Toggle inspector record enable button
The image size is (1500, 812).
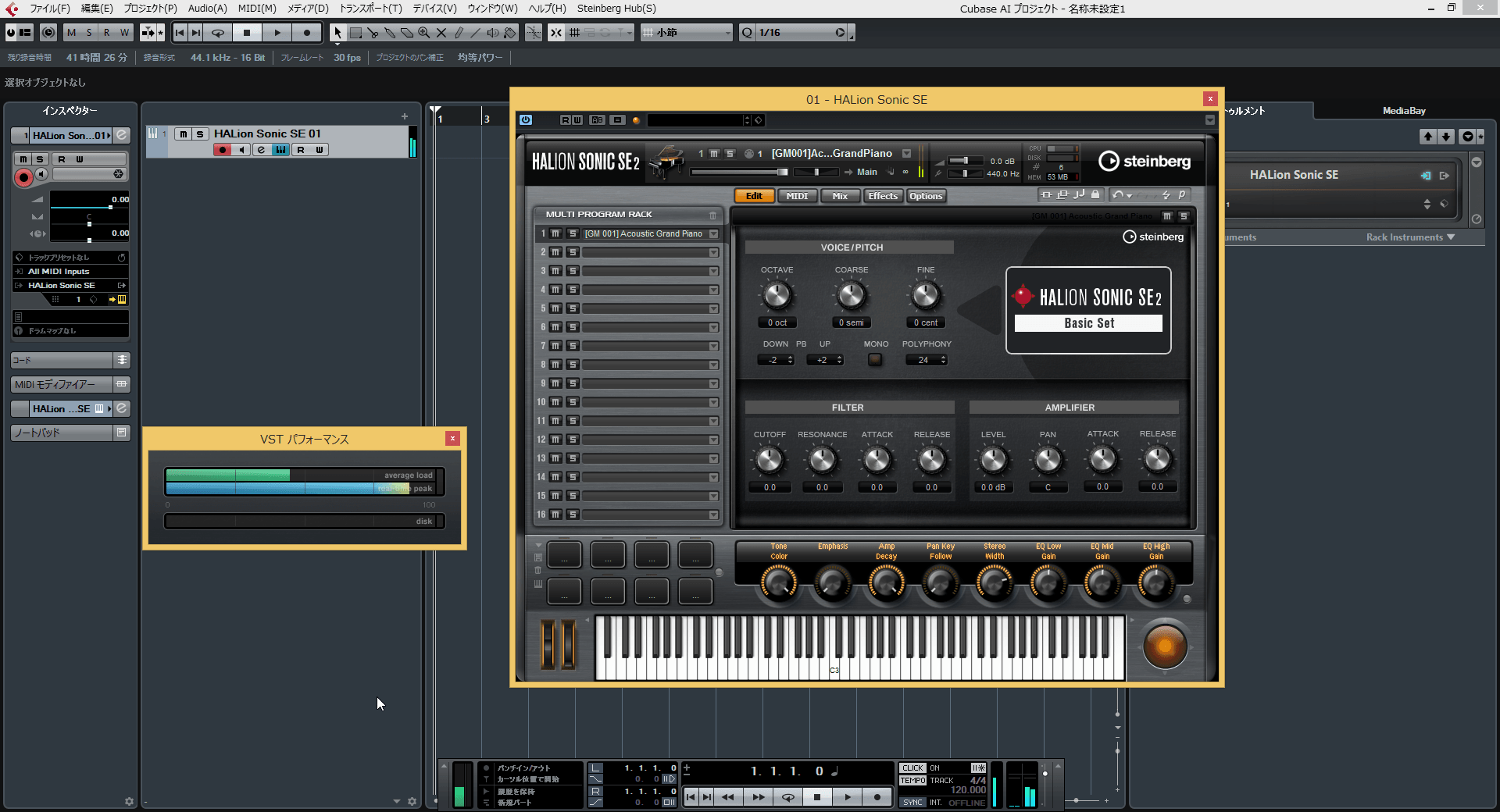tap(23, 178)
